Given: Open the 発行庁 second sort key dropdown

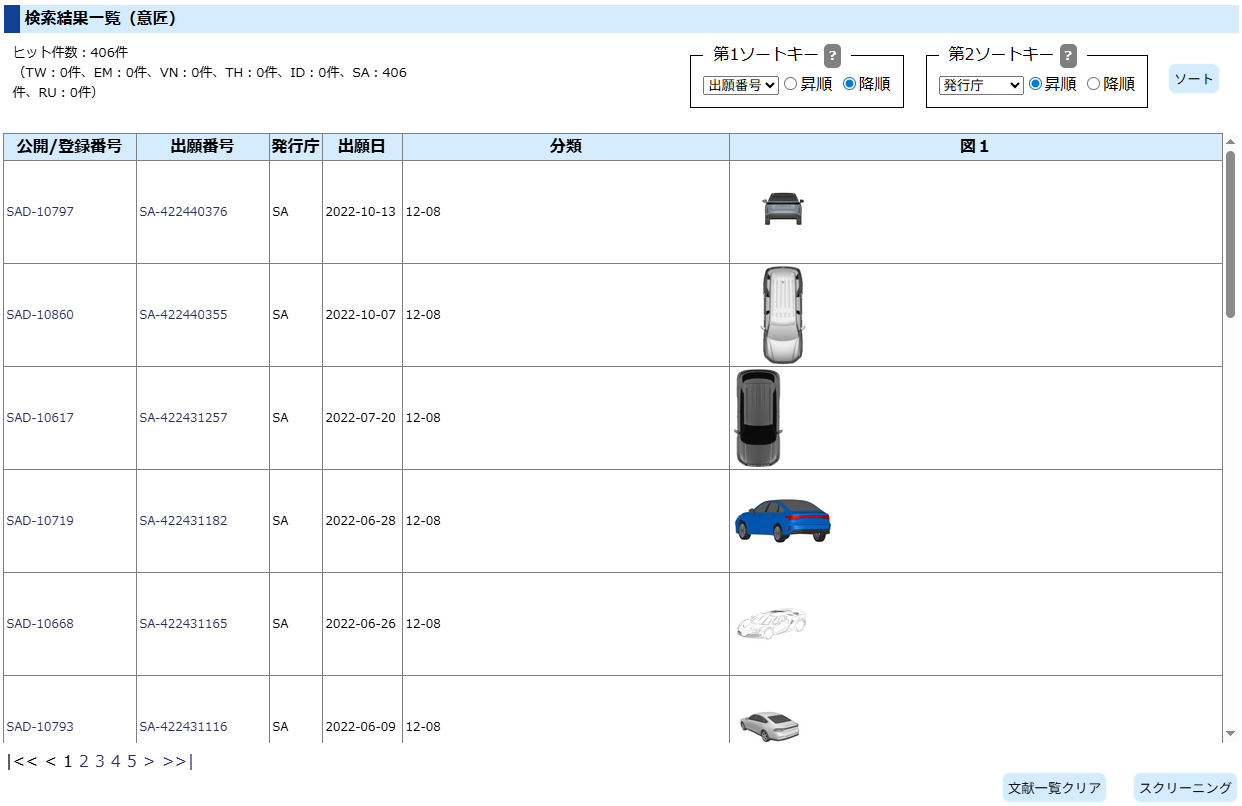Looking at the screenshot, I should point(980,85).
